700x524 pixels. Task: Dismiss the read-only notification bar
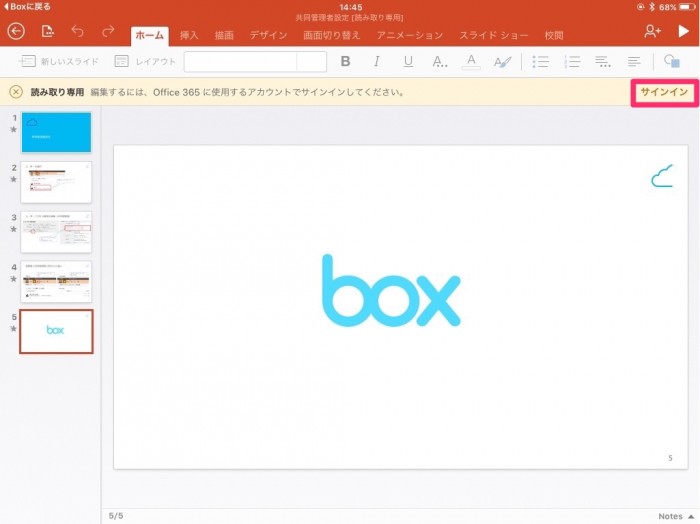pyautogui.click(x=16, y=92)
